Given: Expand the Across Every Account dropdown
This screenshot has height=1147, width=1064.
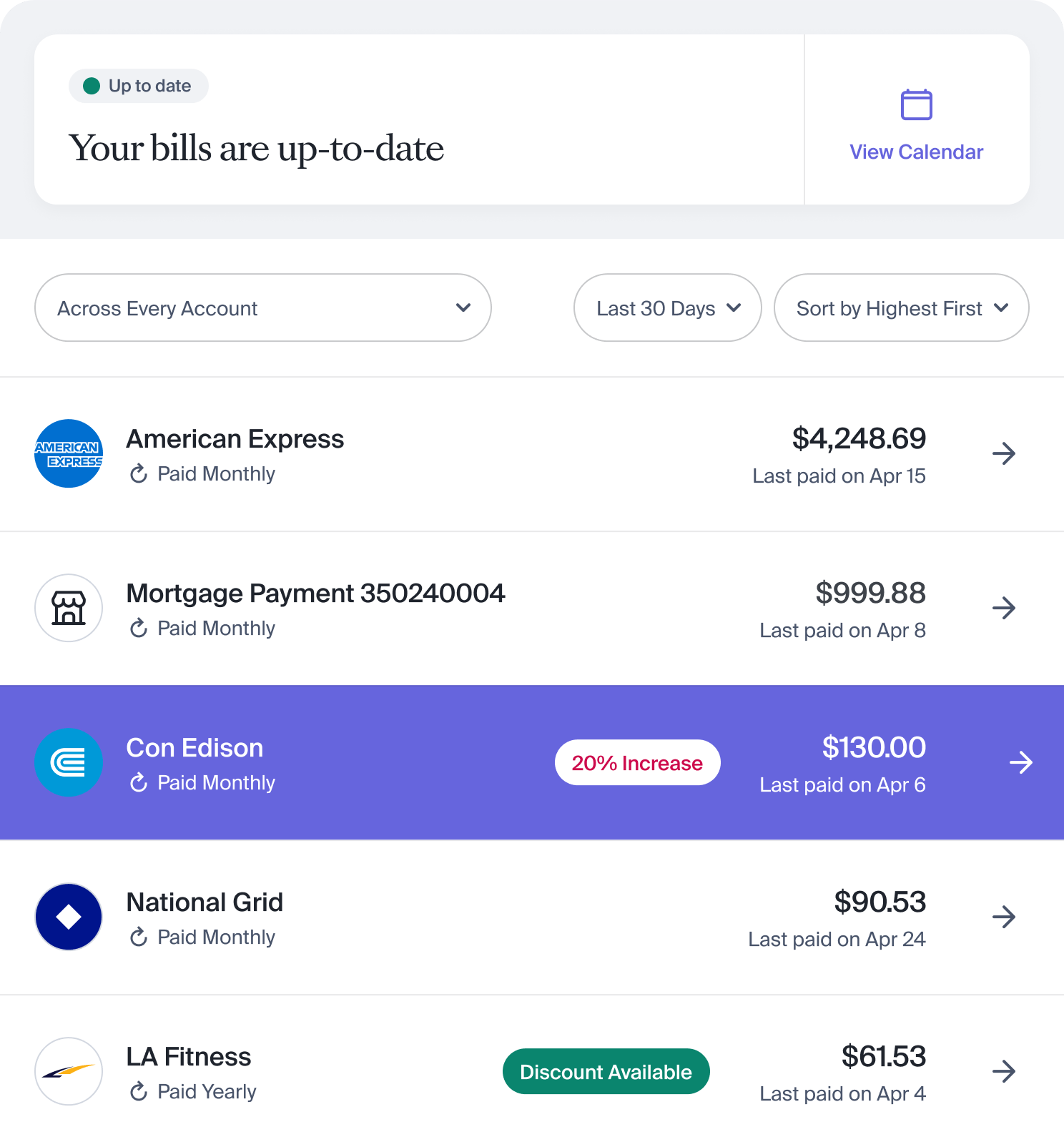Looking at the screenshot, I should pos(262,307).
